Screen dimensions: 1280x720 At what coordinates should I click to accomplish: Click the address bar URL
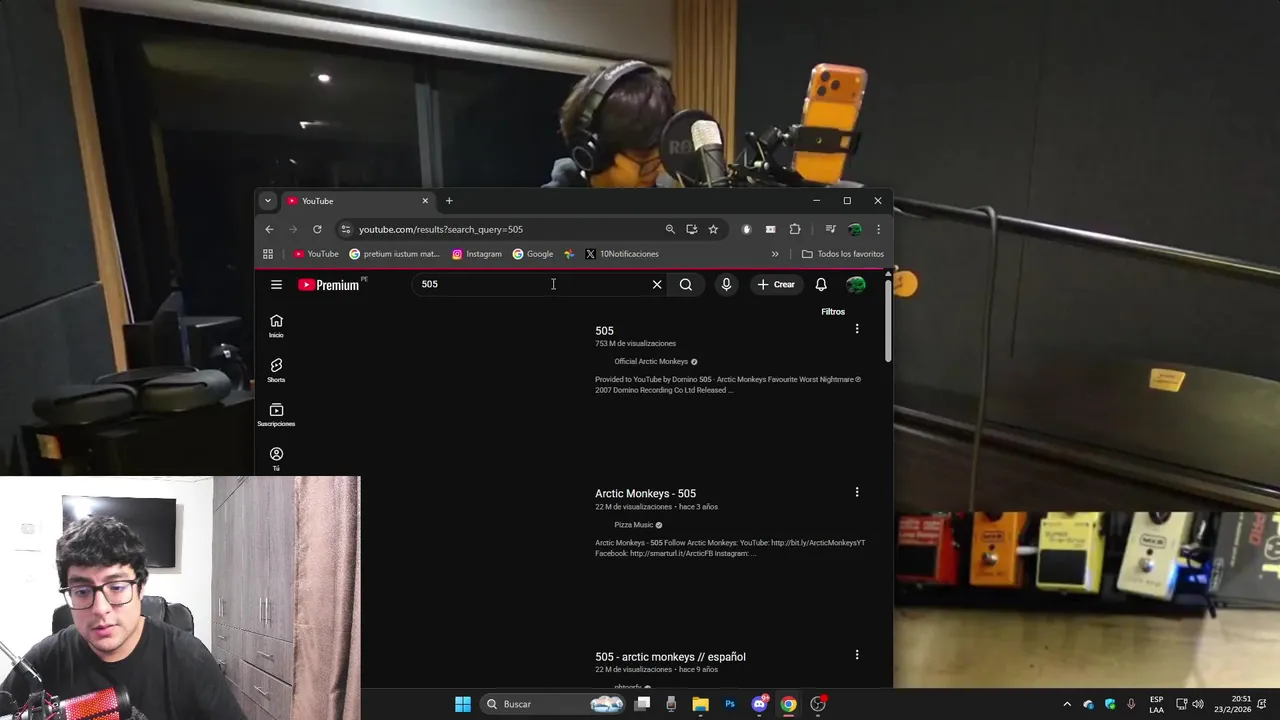[441, 230]
